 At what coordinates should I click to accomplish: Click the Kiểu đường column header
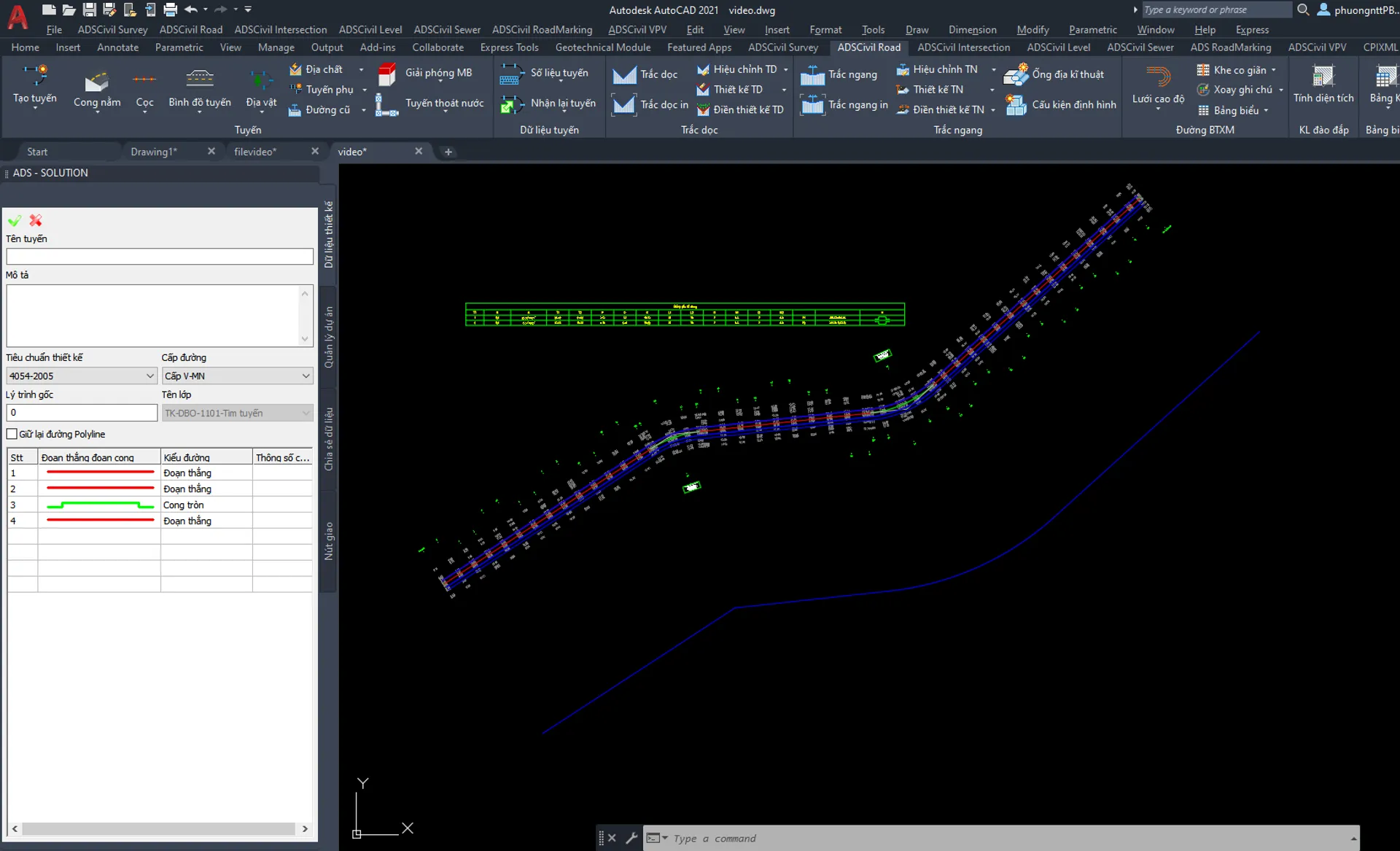(x=206, y=457)
